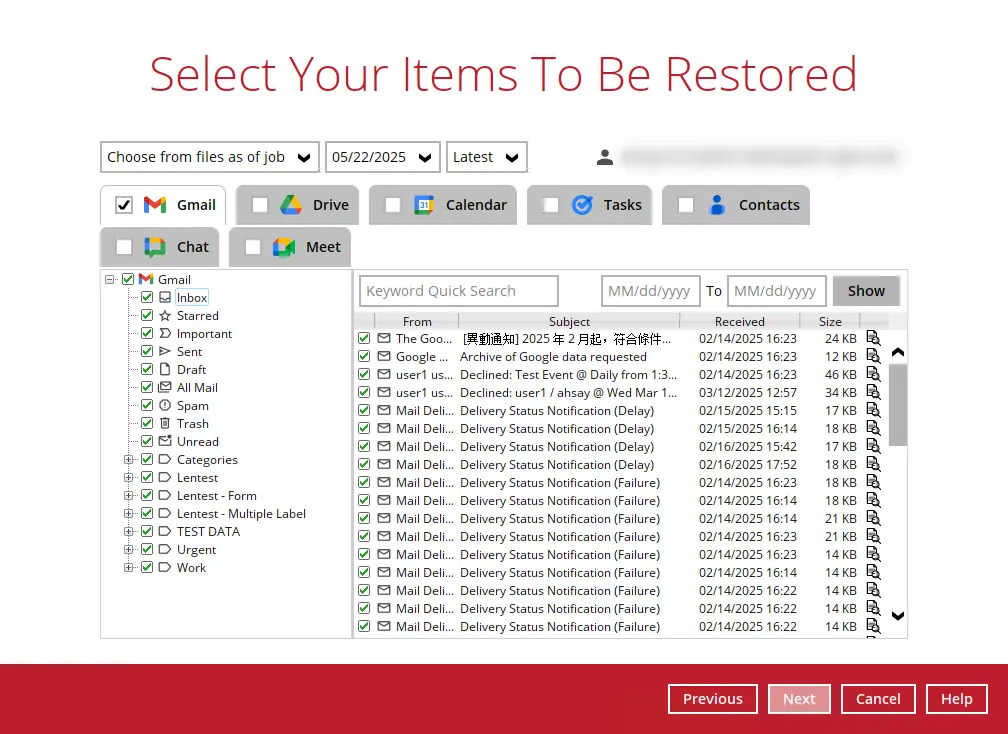Open the preview of the first email

(873, 338)
